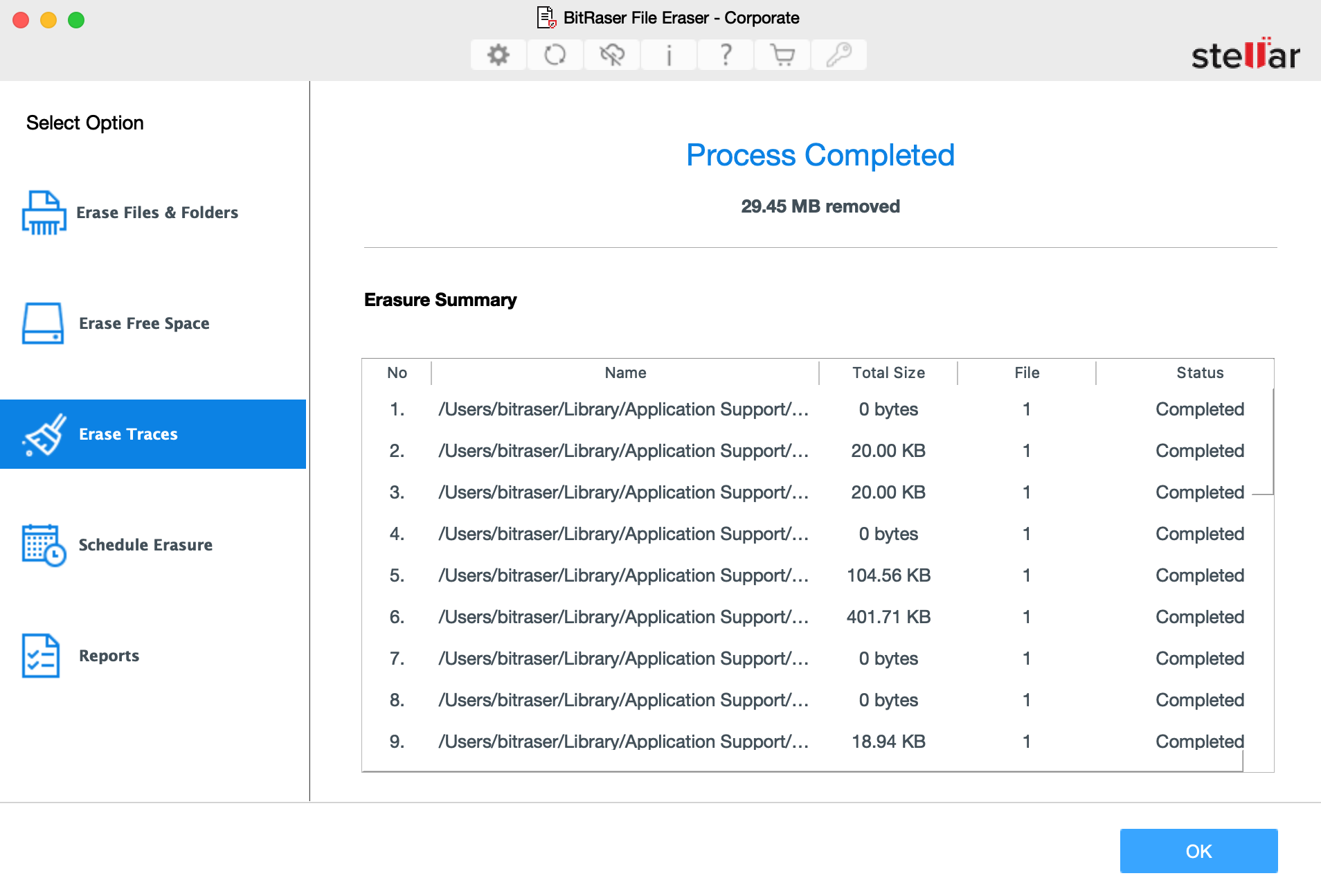Select row 7 path in summary

click(x=623, y=658)
